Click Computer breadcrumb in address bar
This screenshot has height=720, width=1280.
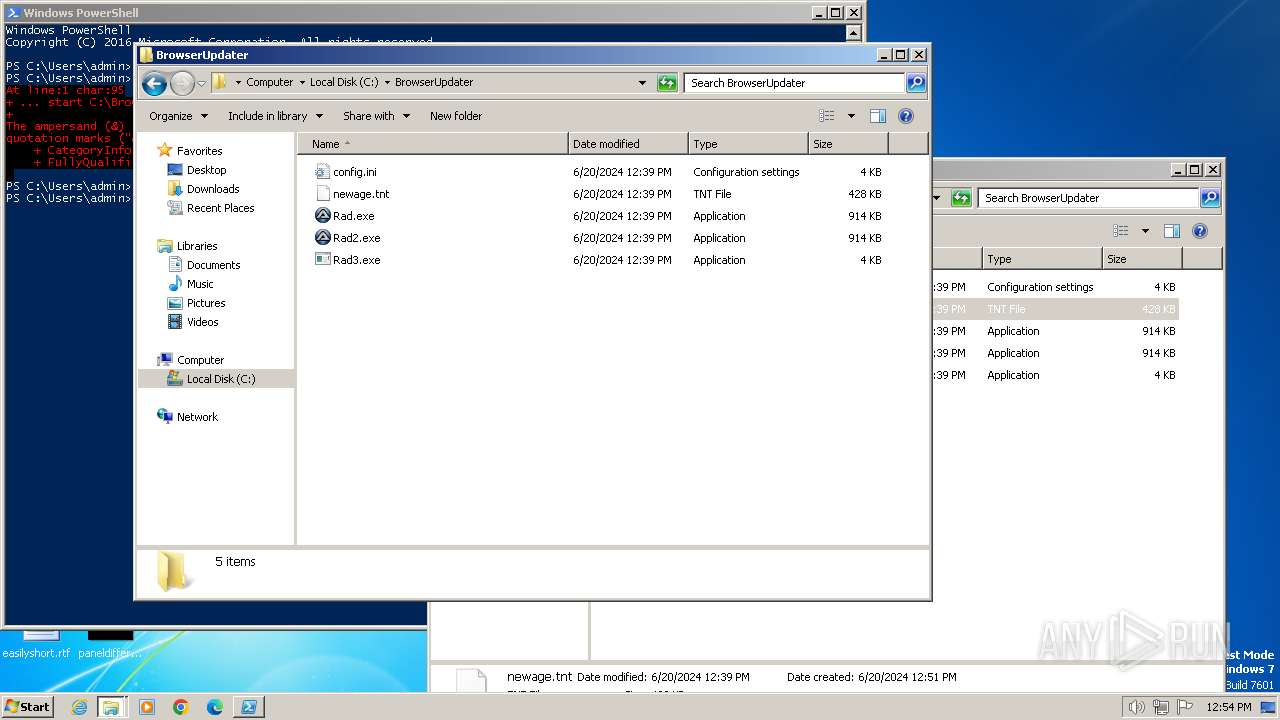click(x=270, y=83)
